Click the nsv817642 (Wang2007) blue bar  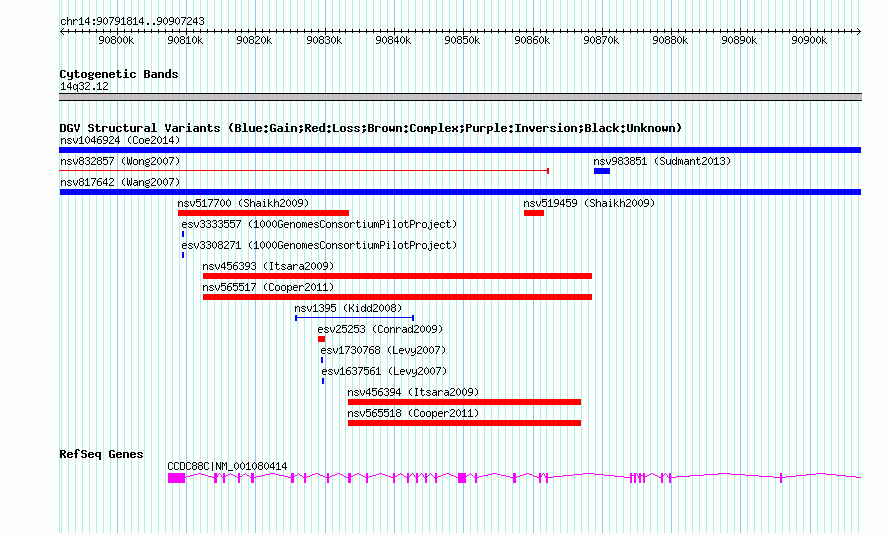tap(460, 192)
